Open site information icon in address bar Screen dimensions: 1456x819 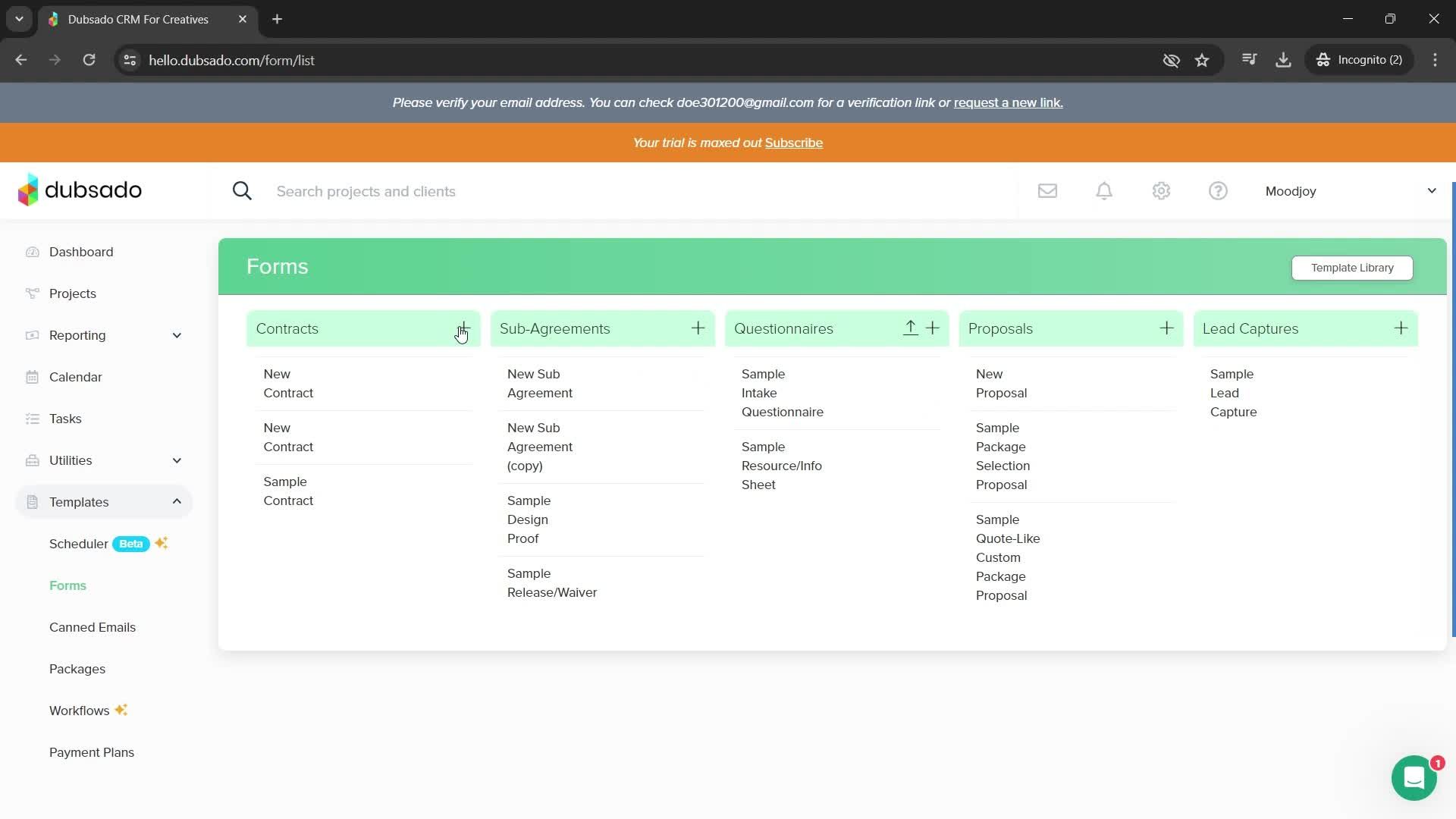click(x=130, y=60)
